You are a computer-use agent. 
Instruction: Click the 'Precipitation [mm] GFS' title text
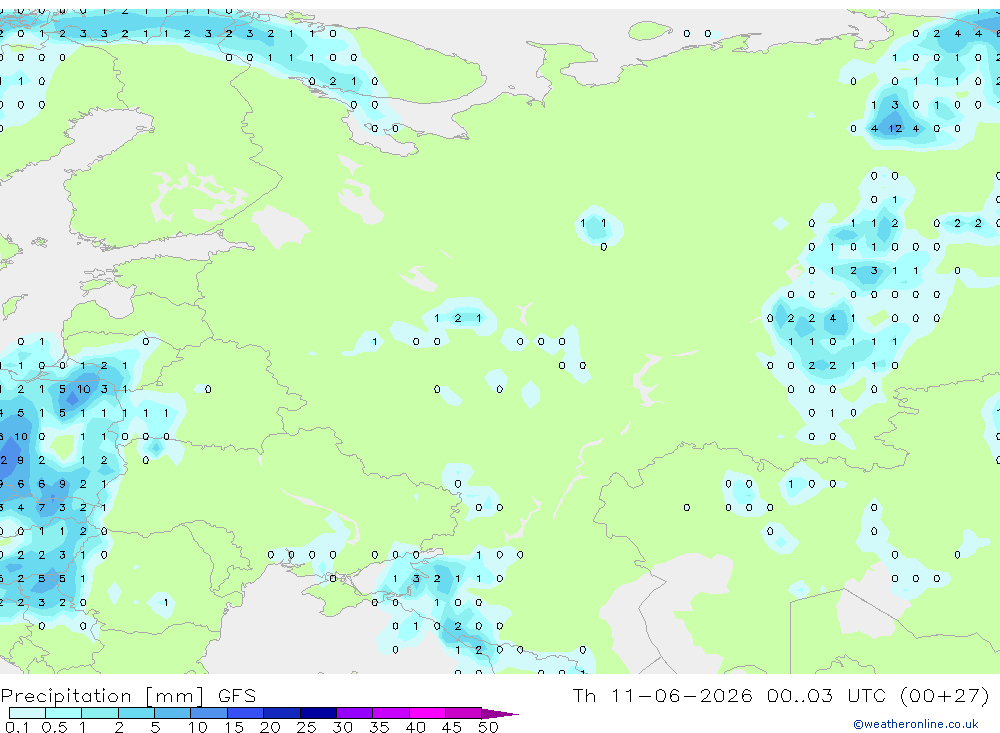(x=128, y=695)
